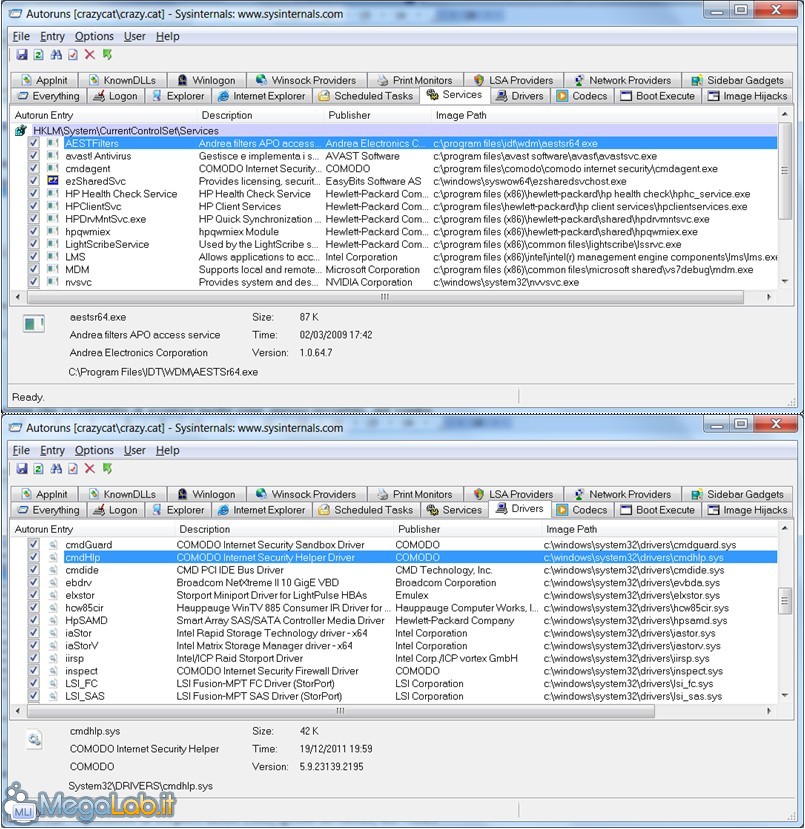
Task: Click the Save icon in the upper window toolbar
Action: [21, 55]
